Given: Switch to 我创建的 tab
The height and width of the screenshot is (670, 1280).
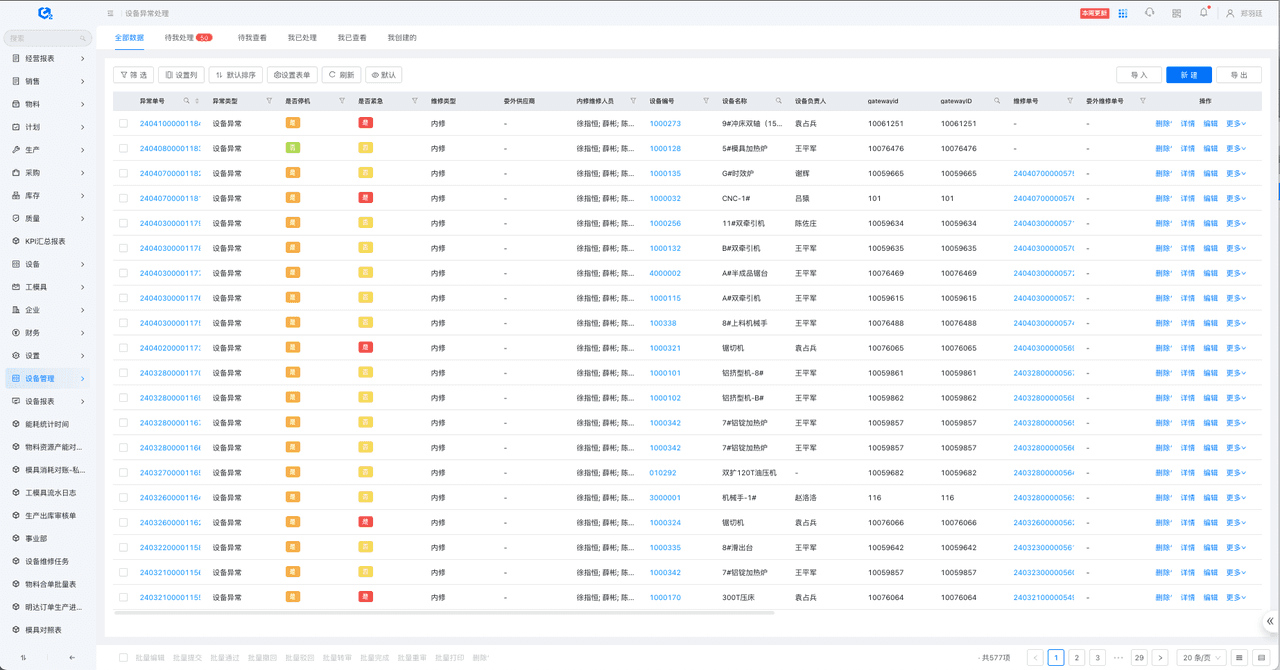Looking at the screenshot, I should click(x=402, y=38).
